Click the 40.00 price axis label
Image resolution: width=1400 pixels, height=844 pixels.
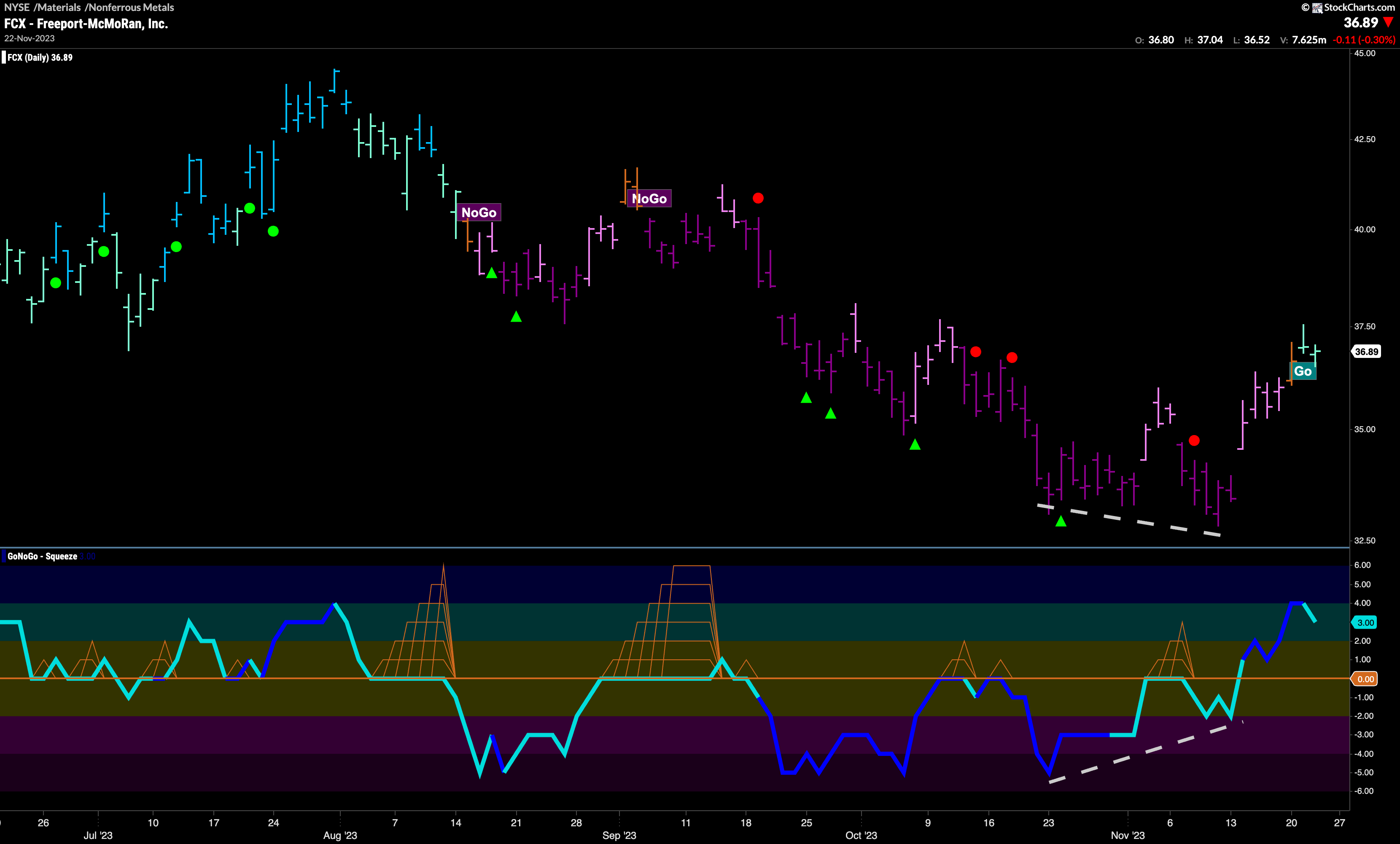(1364, 229)
